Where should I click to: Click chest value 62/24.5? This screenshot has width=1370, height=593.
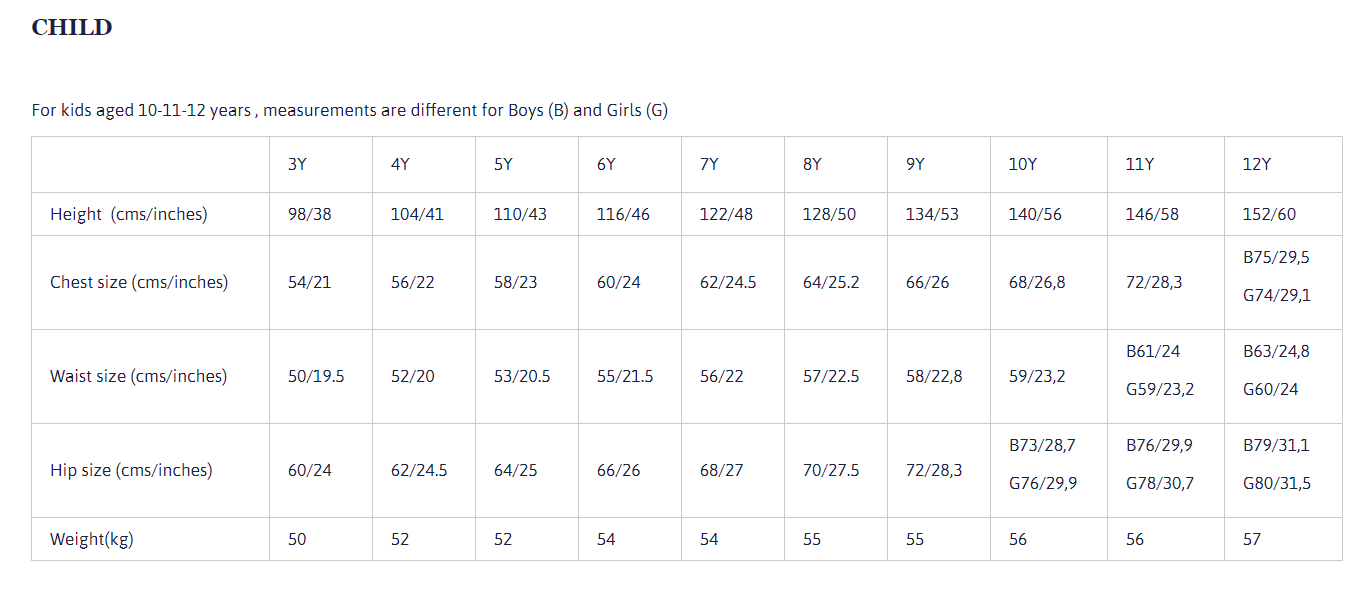point(728,282)
